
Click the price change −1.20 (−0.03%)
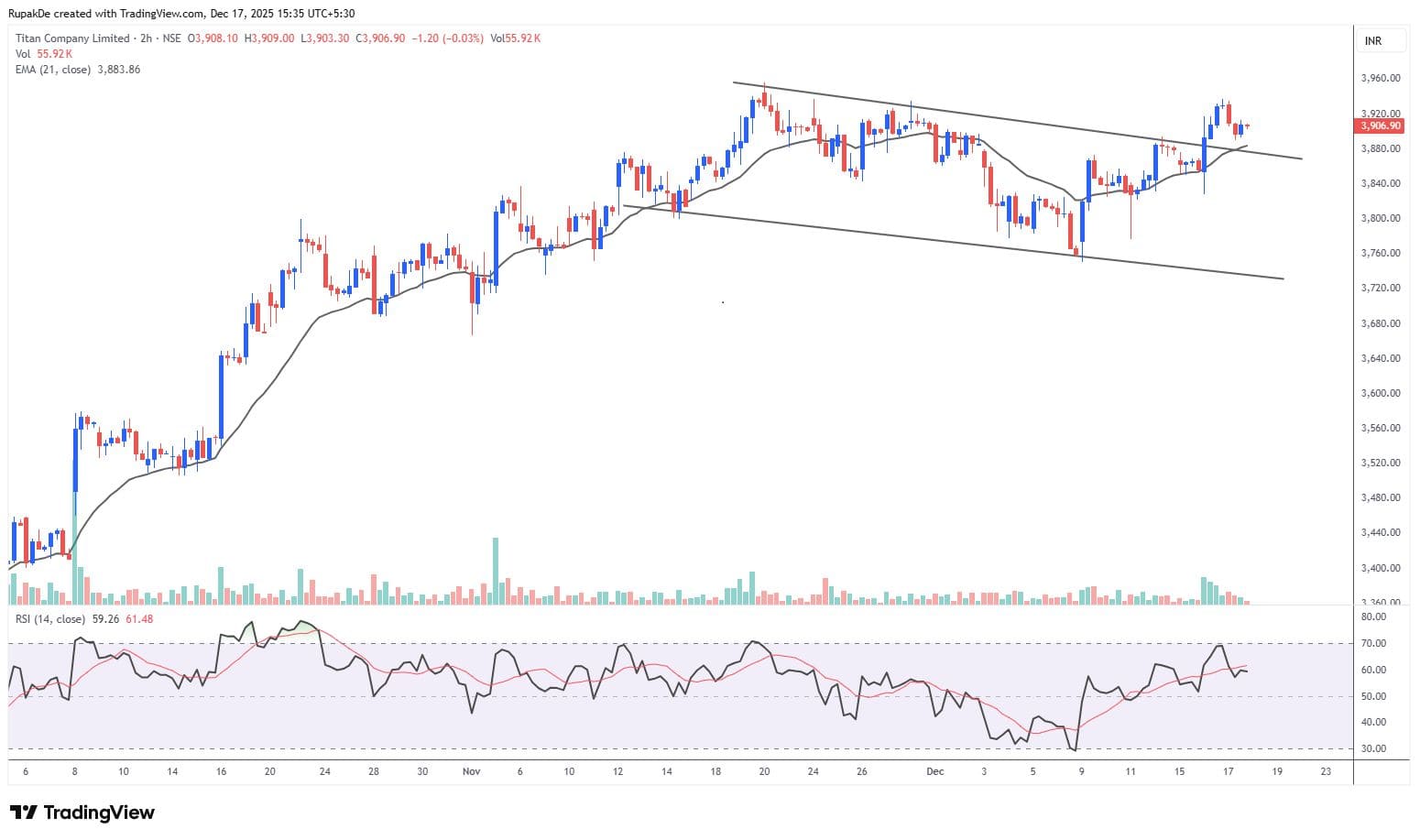(x=447, y=38)
